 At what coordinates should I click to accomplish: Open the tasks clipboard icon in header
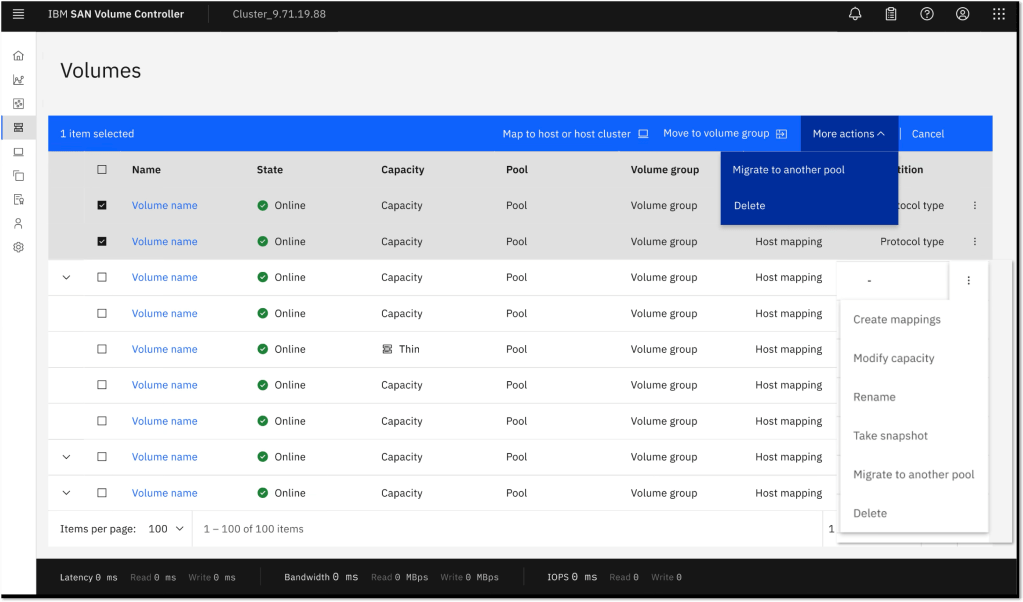[891, 14]
